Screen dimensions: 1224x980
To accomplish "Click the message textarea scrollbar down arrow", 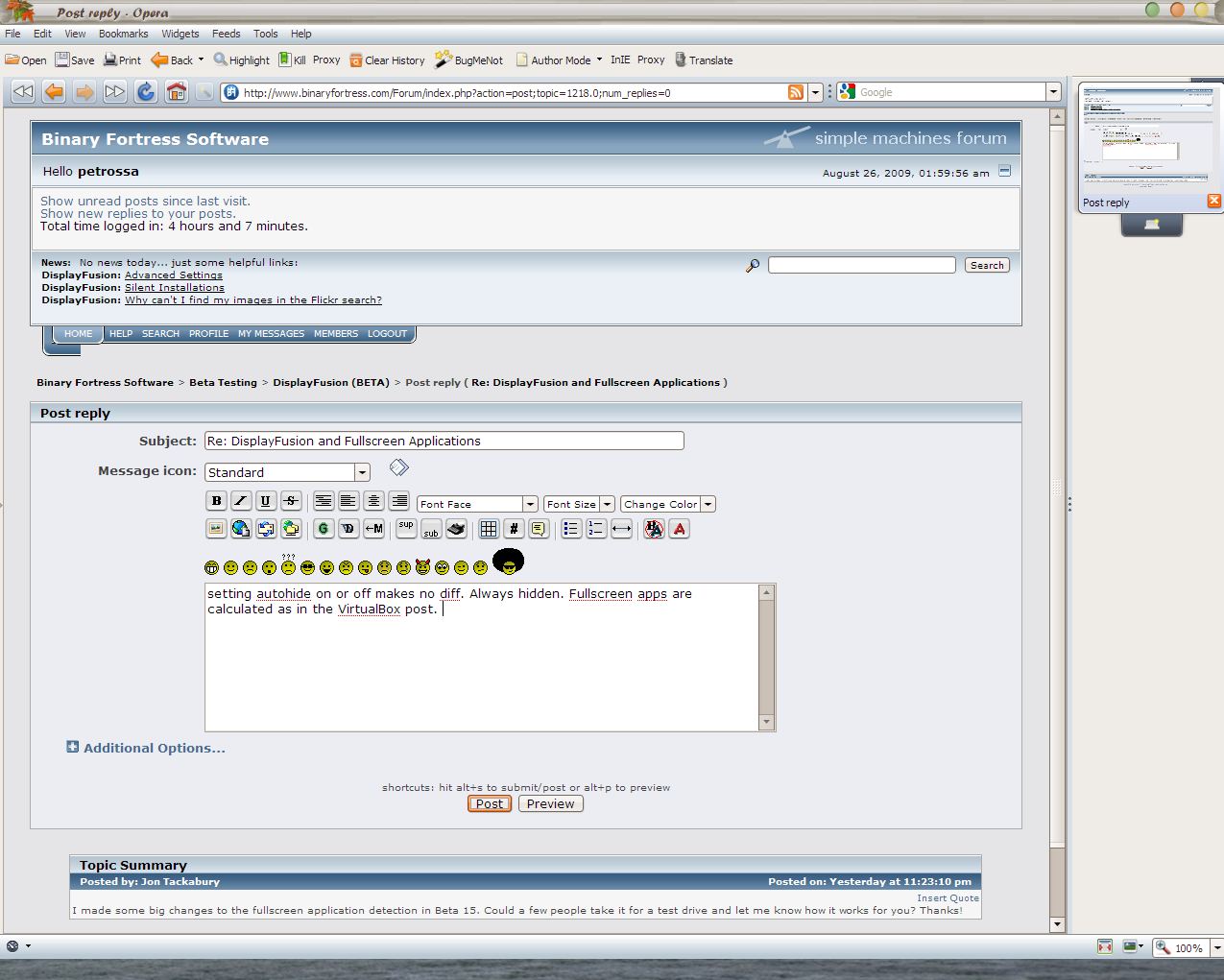I will (x=766, y=722).
